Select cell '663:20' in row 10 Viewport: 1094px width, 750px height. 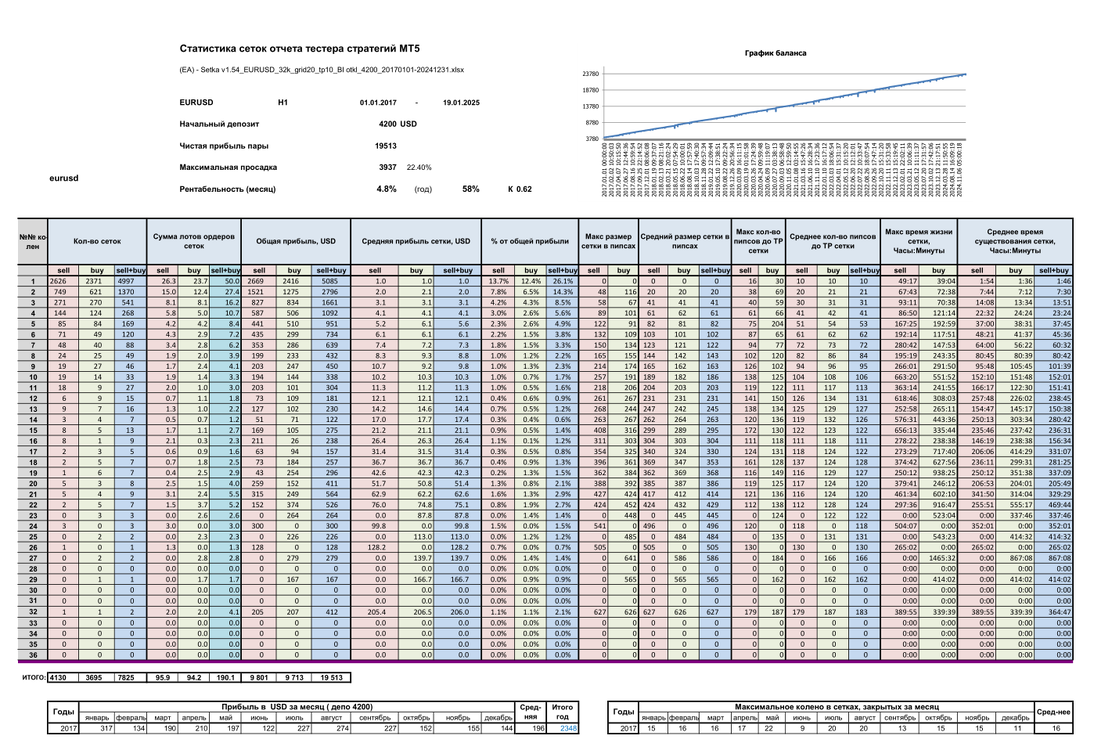[x=900, y=377]
